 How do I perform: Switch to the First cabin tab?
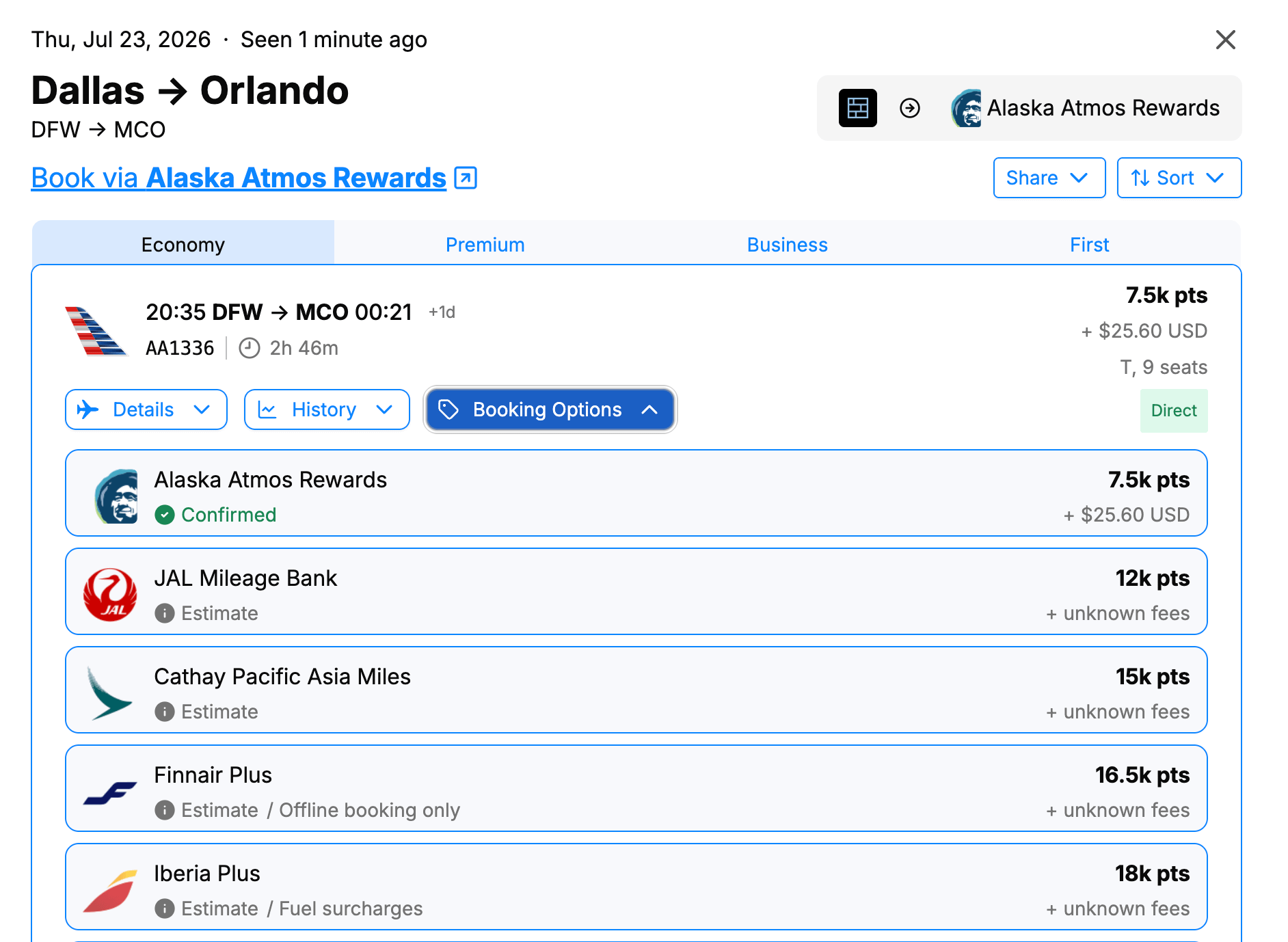pyautogui.click(x=1090, y=244)
